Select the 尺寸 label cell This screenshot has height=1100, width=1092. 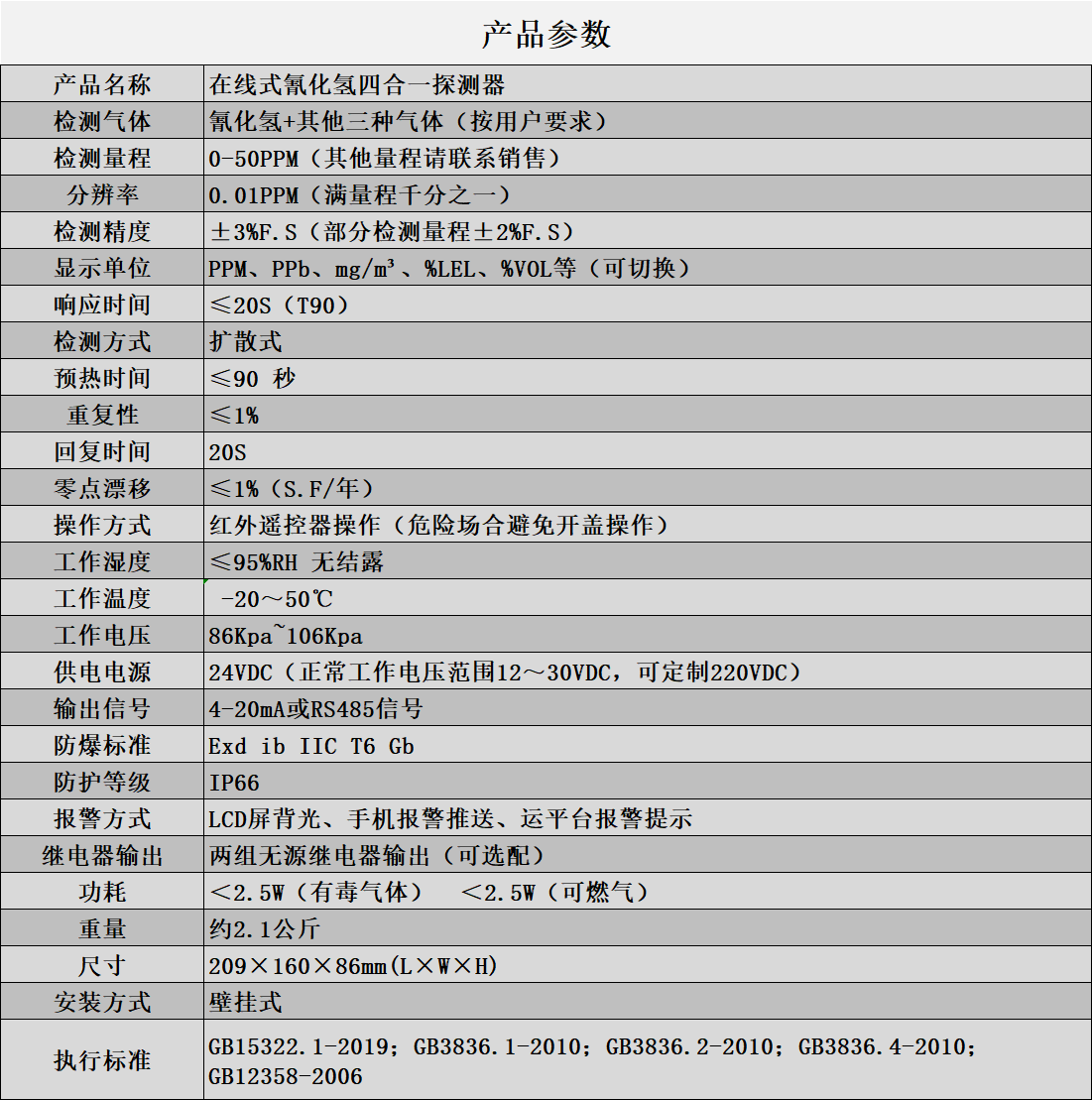pyautogui.click(x=102, y=964)
